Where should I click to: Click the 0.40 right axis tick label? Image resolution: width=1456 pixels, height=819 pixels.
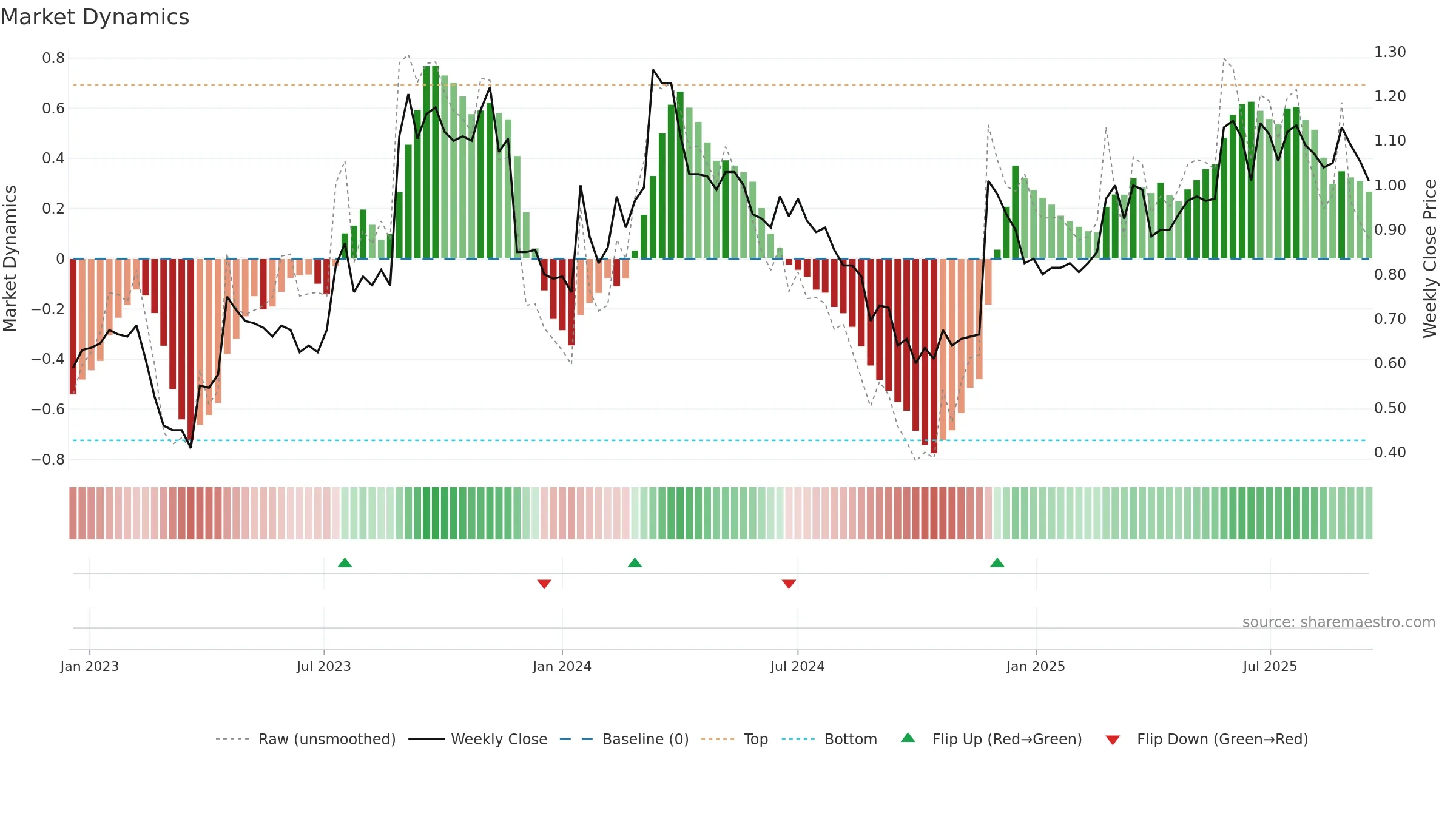[1390, 452]
